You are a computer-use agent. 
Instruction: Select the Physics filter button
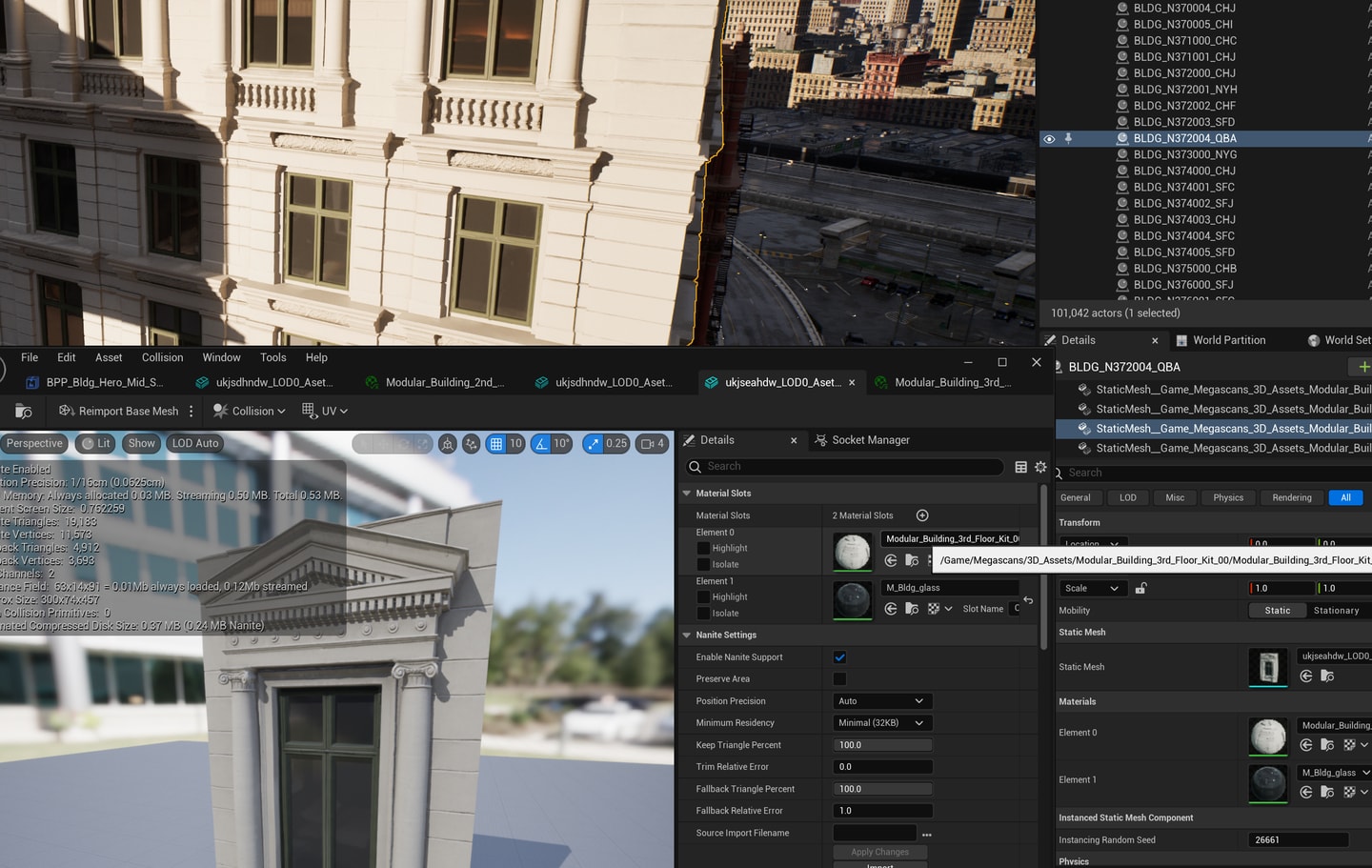pos(1228,498)
